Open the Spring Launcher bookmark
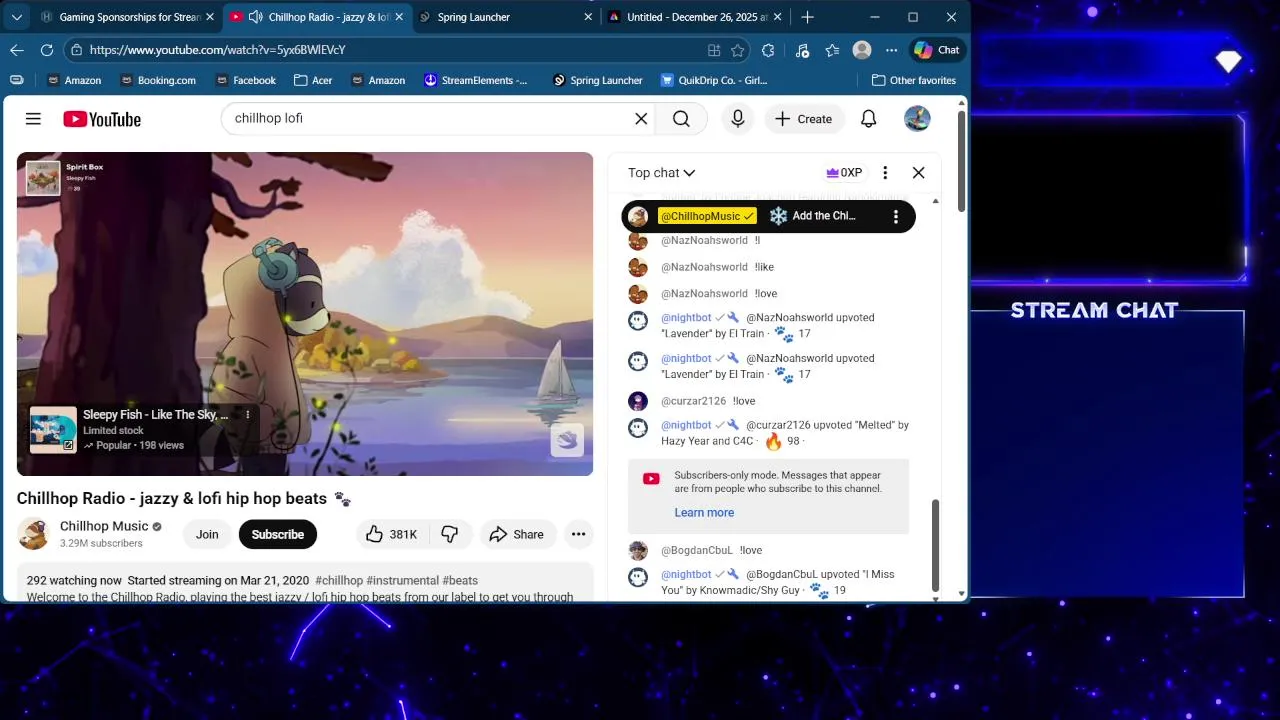This screenshot has height=720, width=1280. (597, 80)
